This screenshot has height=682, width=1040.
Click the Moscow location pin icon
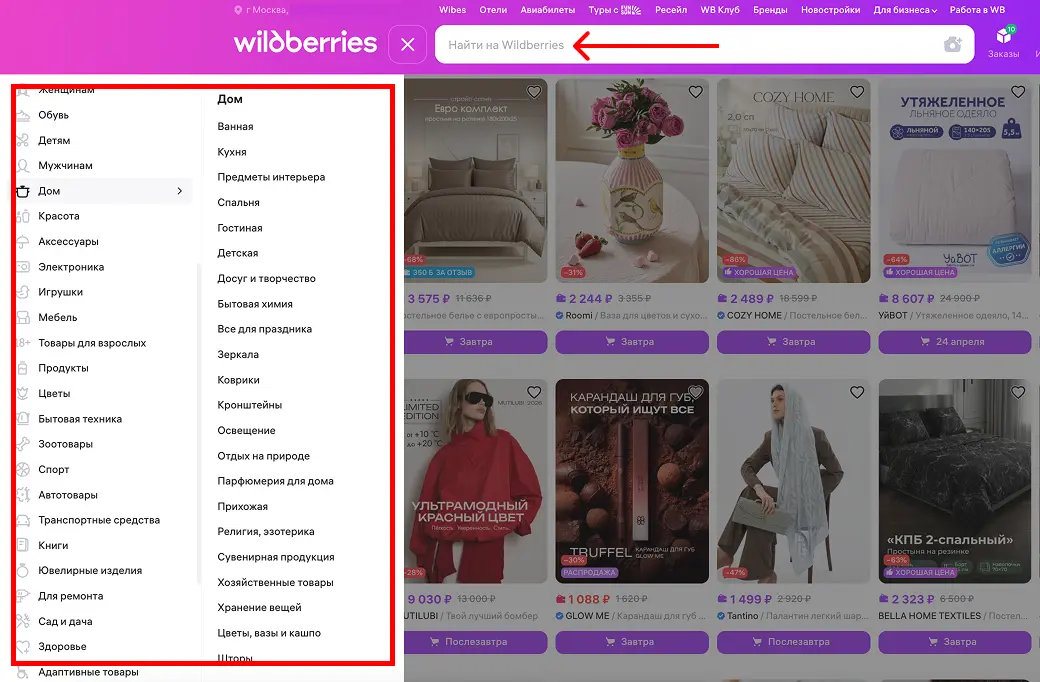(x=238, y=10)
